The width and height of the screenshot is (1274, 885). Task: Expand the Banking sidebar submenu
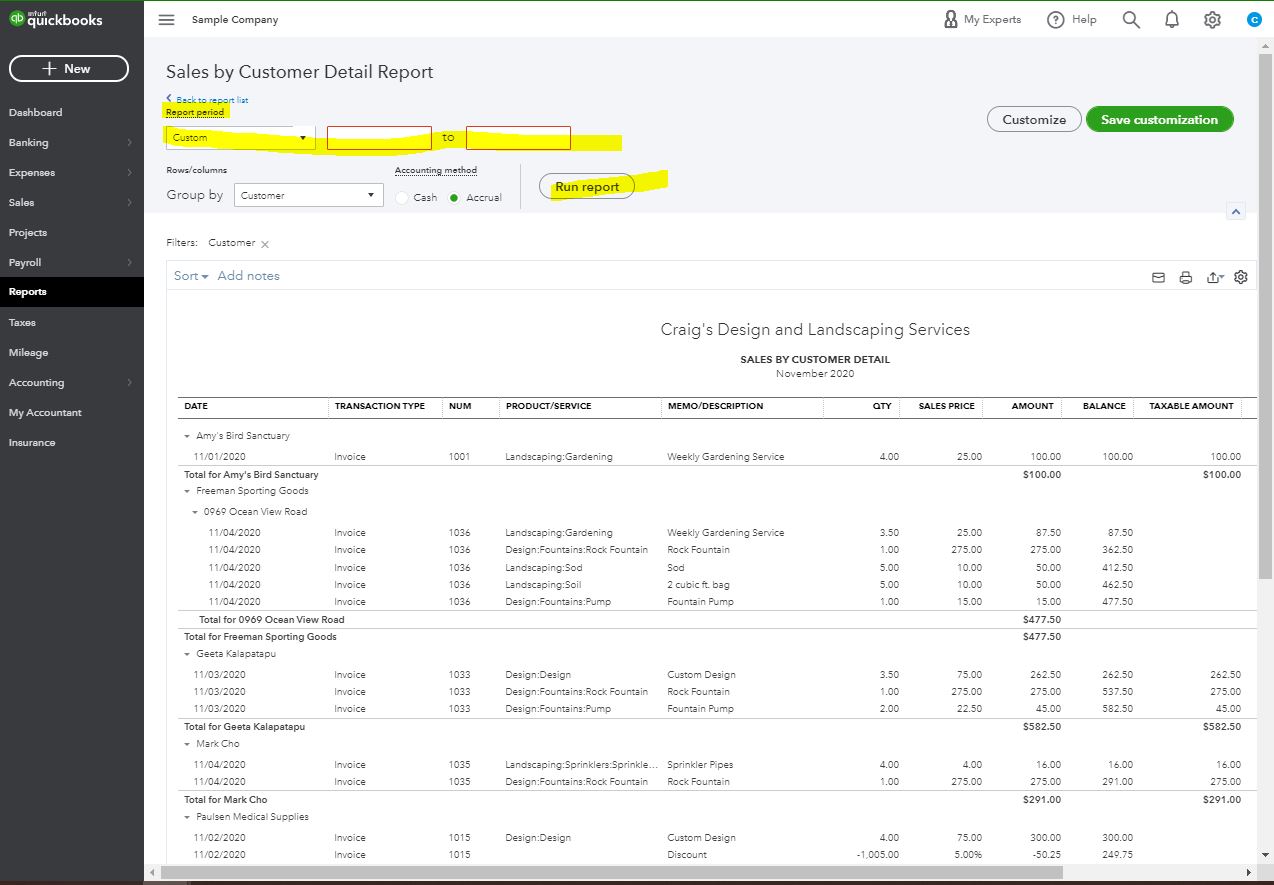tap(130, 143)
